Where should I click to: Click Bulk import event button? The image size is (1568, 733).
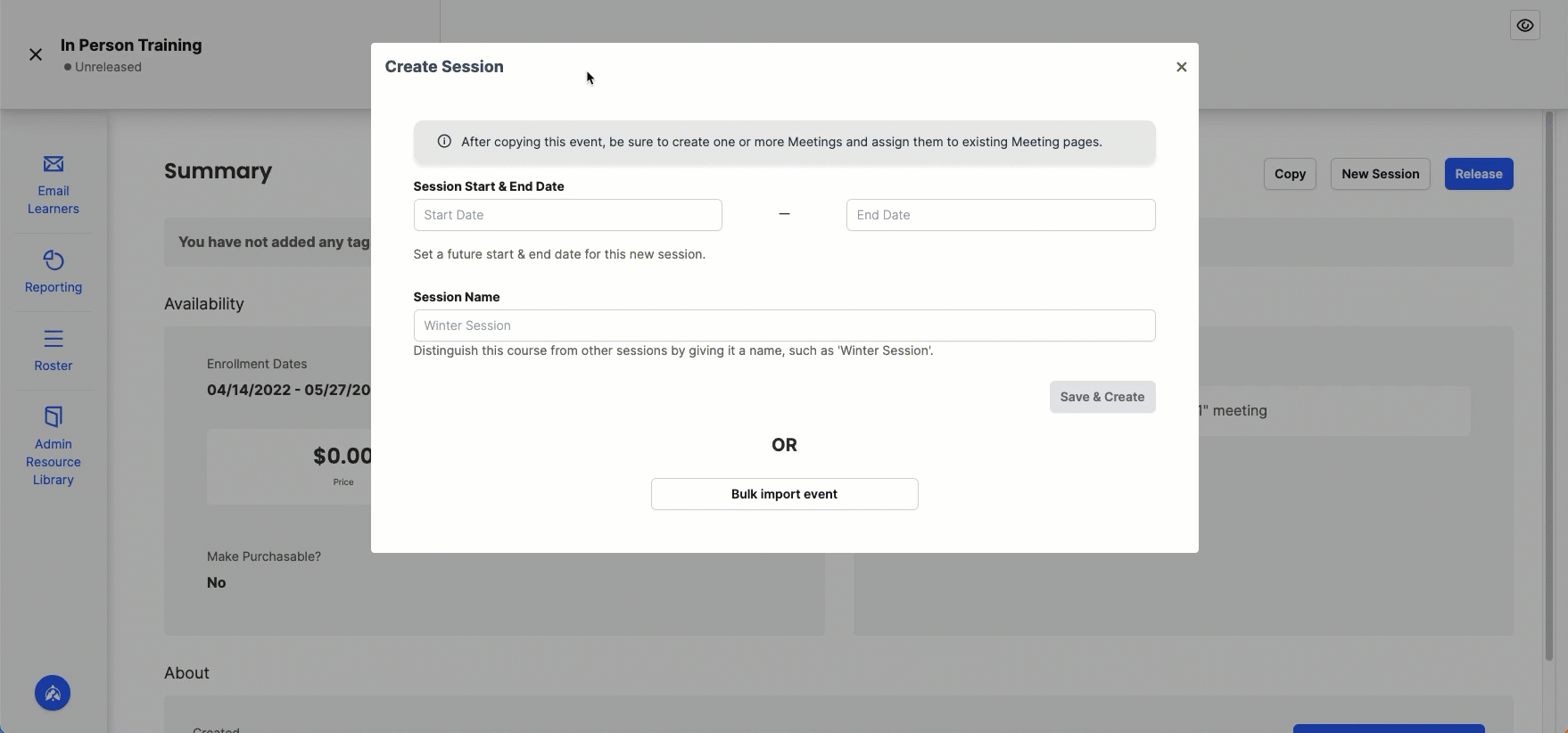[x=785, y=494]
